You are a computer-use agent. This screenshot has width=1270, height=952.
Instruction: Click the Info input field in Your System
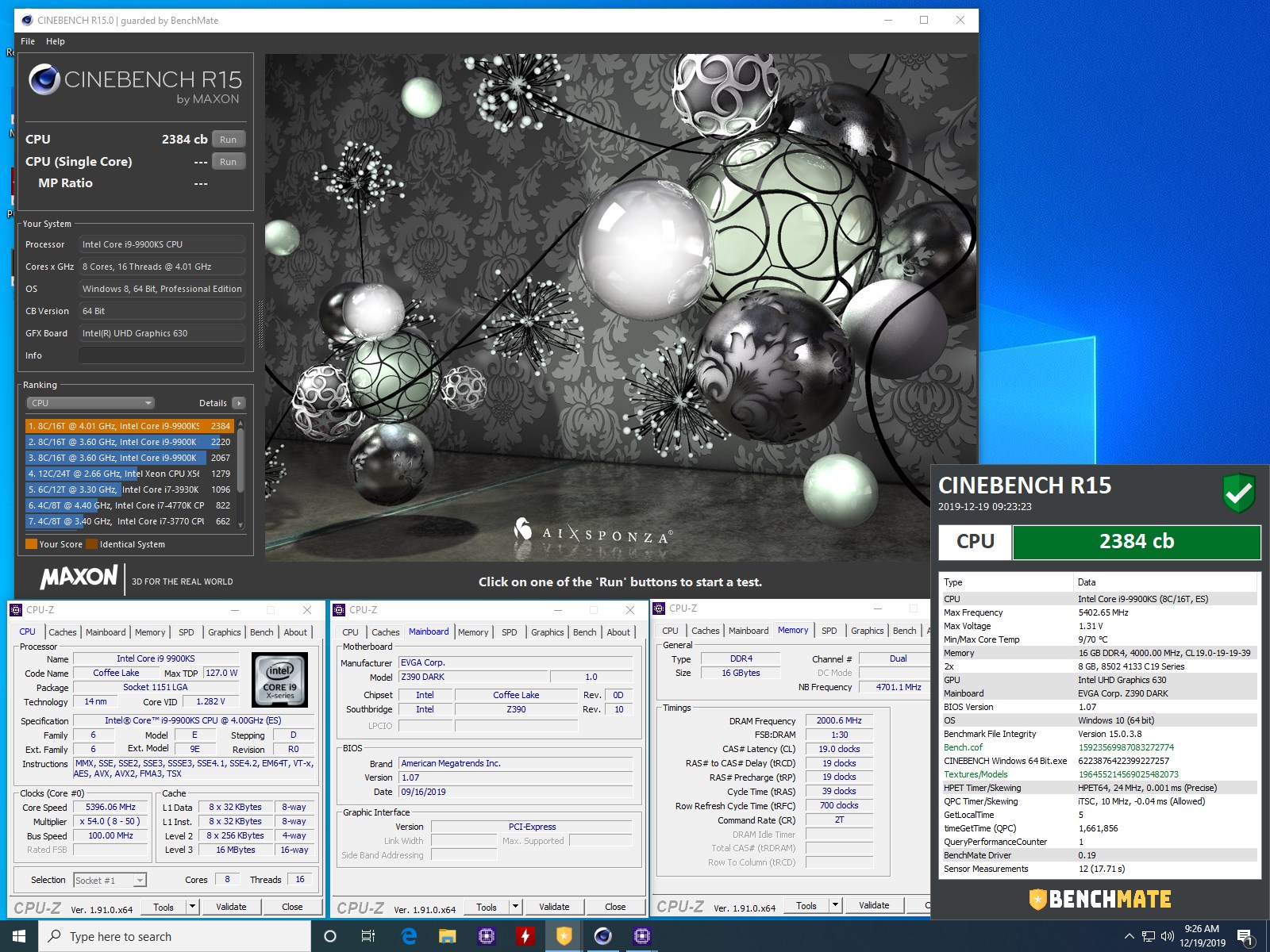162,355
